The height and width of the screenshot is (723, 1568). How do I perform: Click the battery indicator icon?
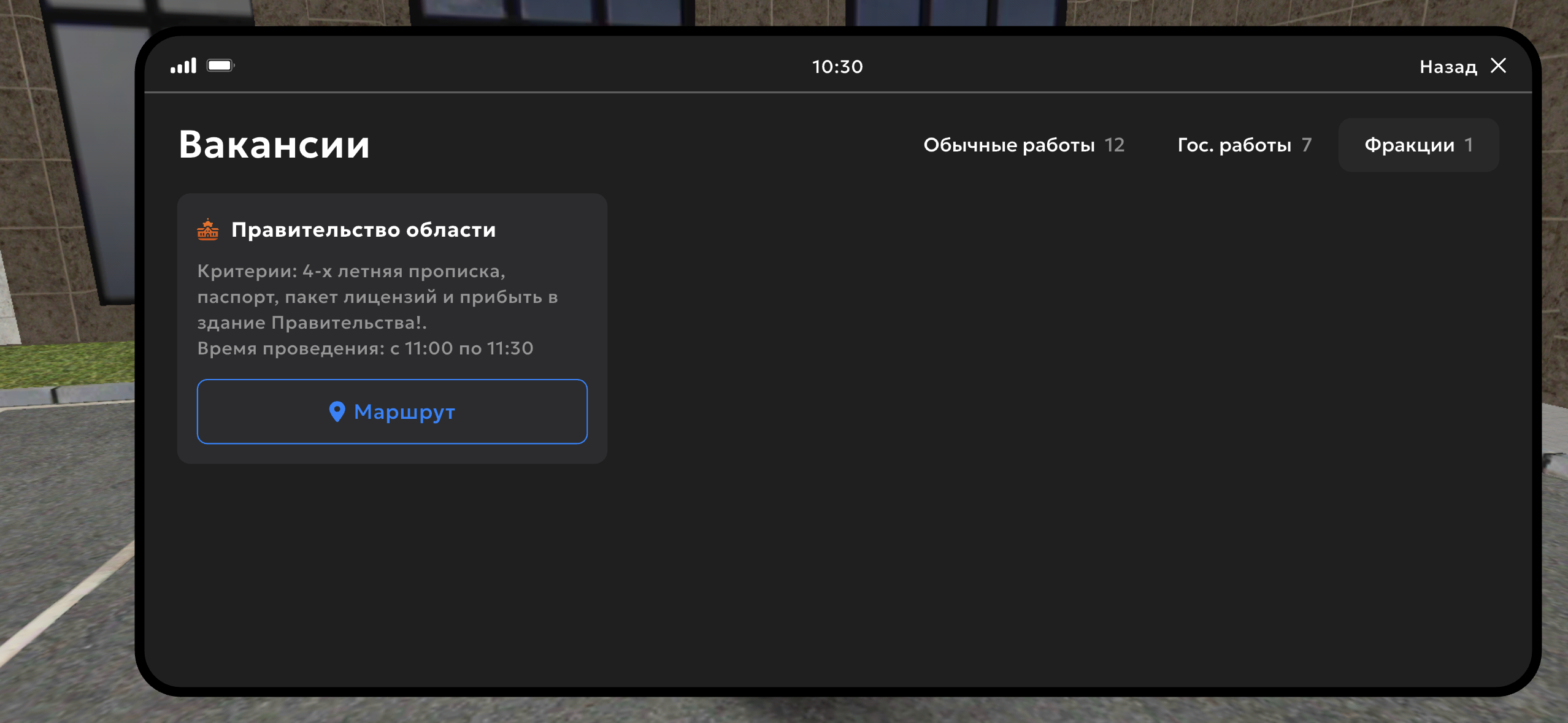(x=220, y=66)
